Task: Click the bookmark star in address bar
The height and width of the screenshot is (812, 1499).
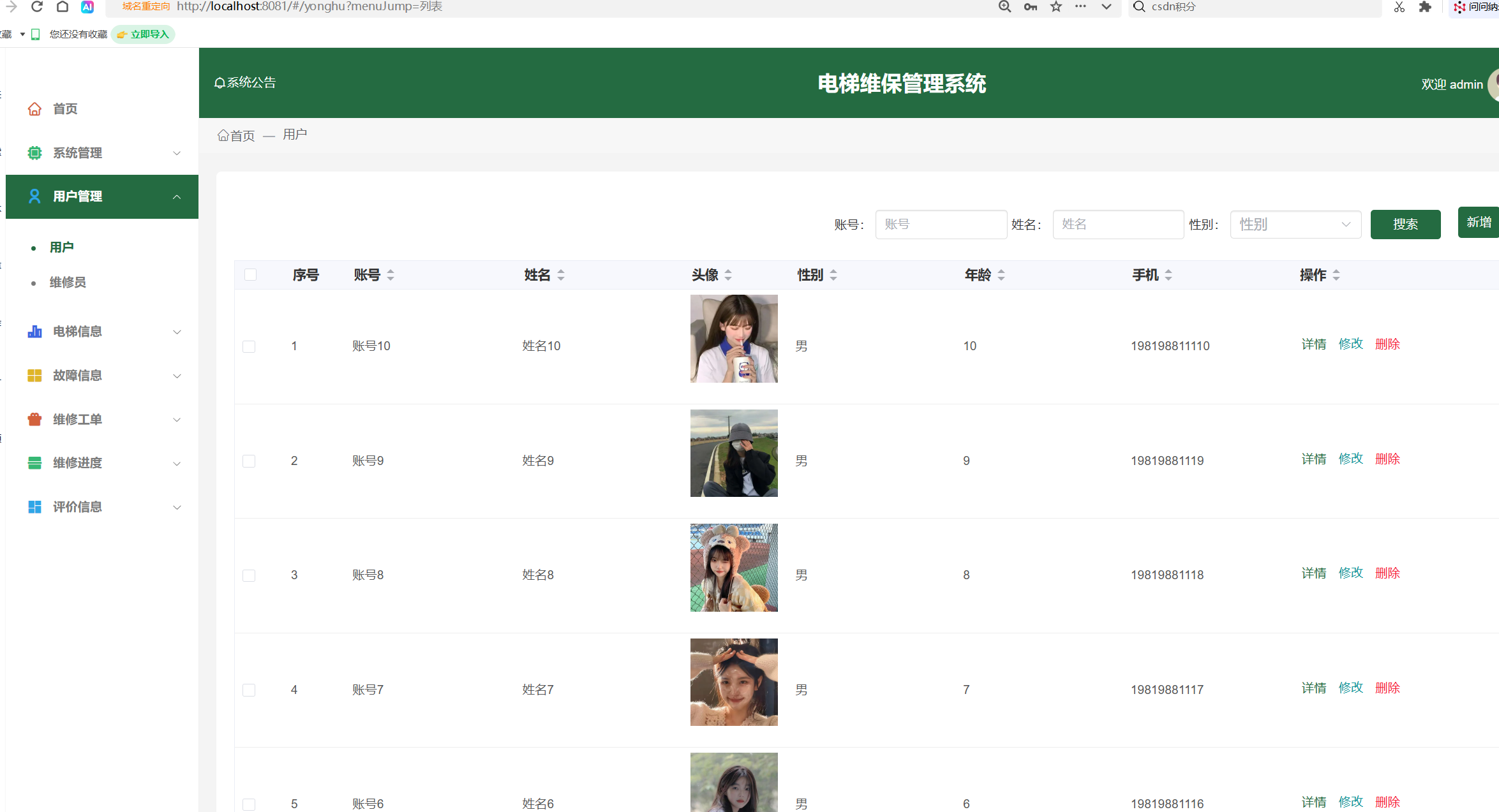Action: [x=1056, y=7]
